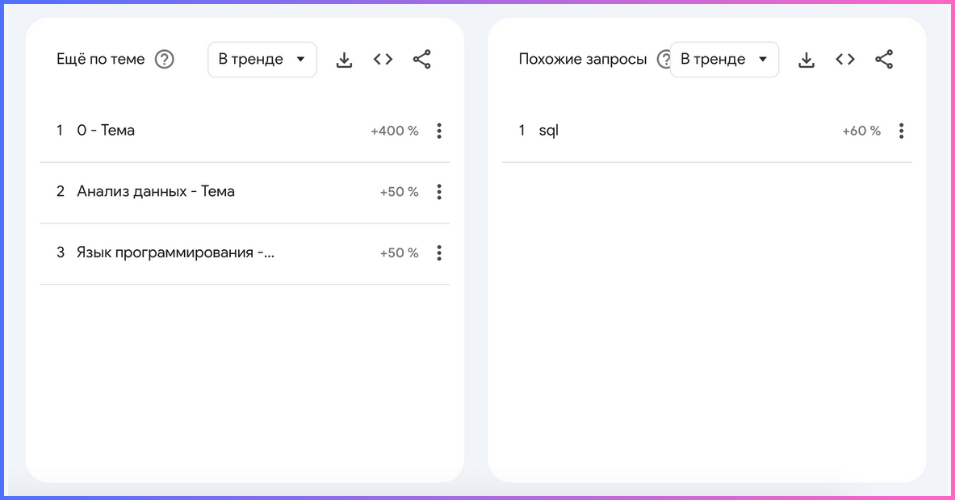This screenshot has height=500, width=955.
Task: Open help tooltip for Ещё по теме
Action: click(x=164, y=60)
